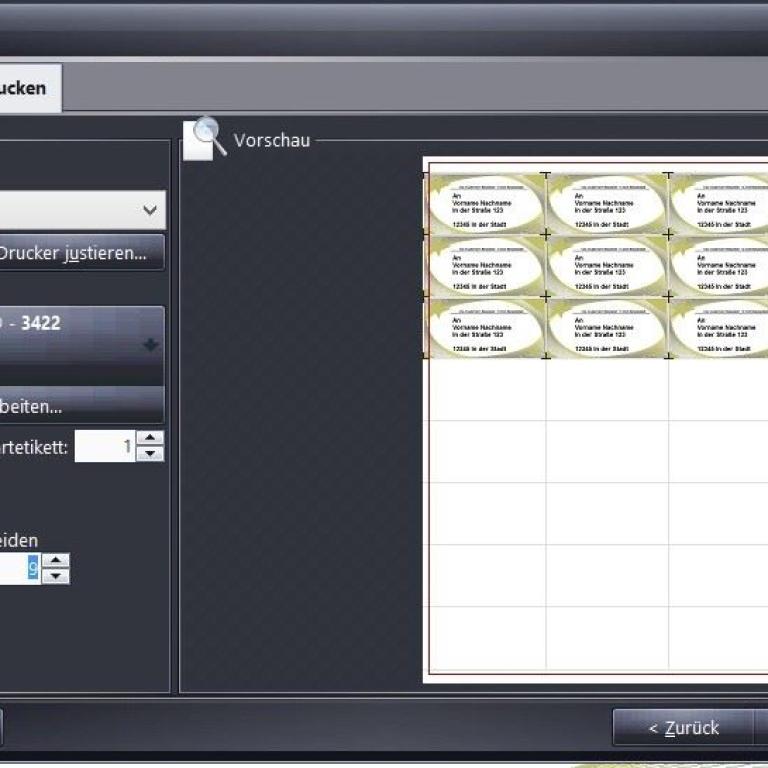The height and width of the screenshot is (768, 768).
Task: Click the first empty cell under the printed labels
Action: [486, 390]
